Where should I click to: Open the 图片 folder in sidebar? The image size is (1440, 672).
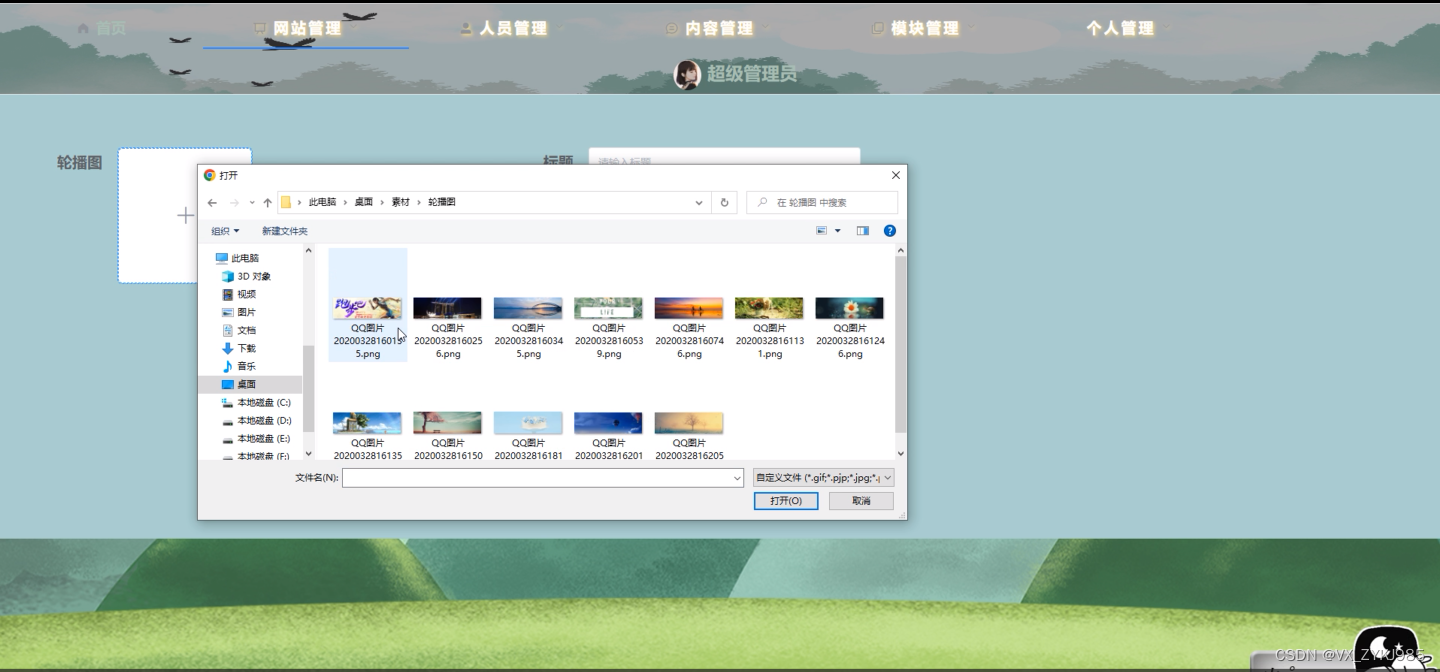coord(239,312)
